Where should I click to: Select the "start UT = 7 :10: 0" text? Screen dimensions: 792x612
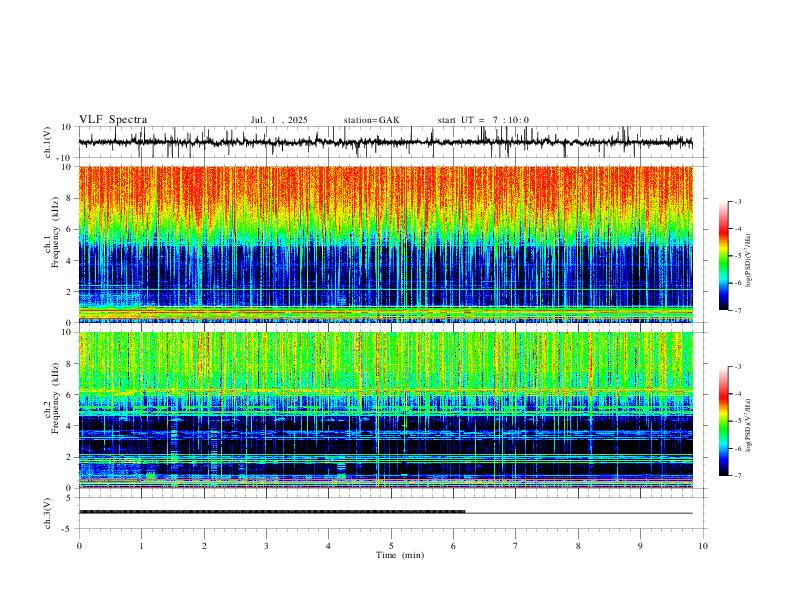pyautogui.click(x=483, y=120)
